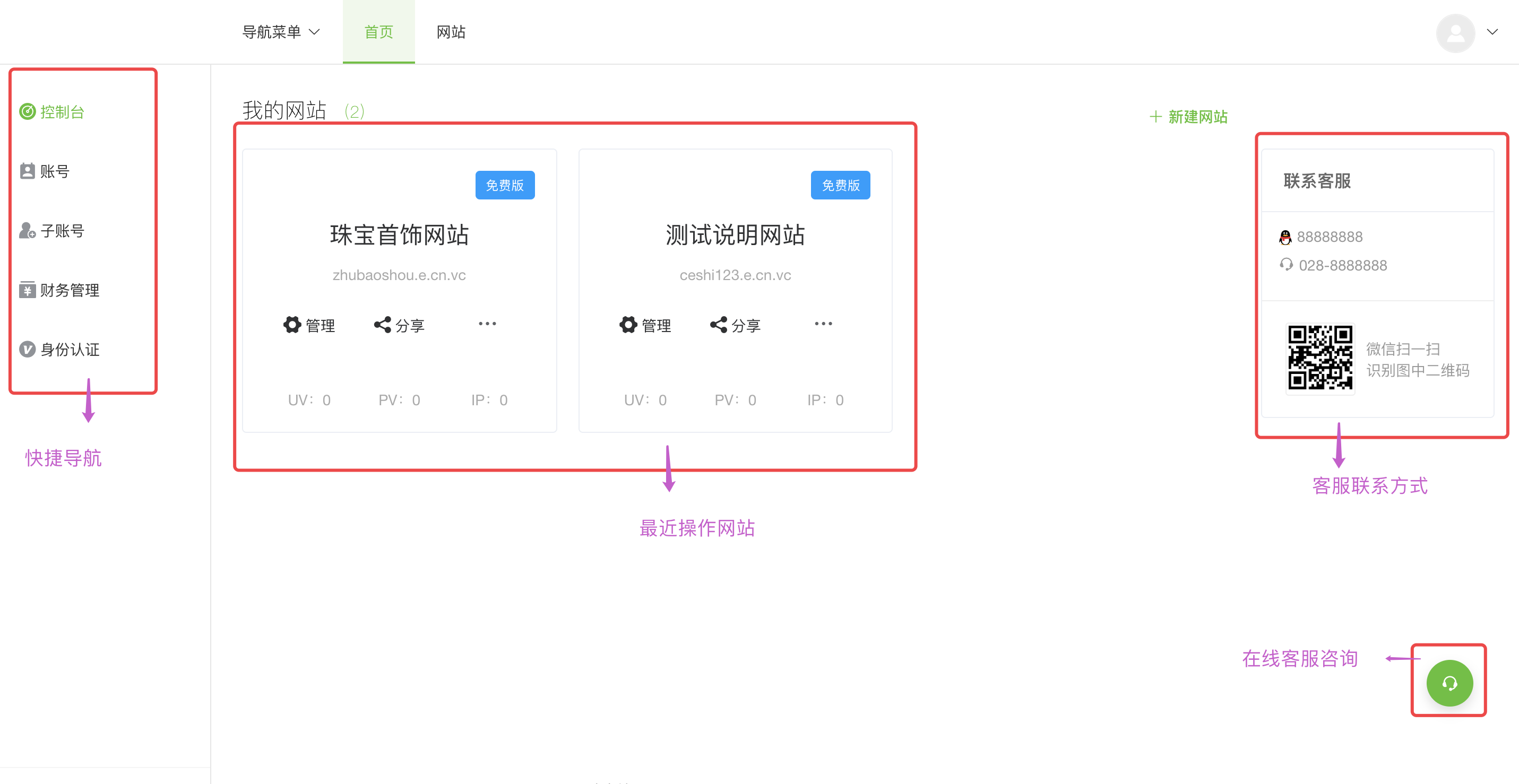1519x784 pixels.
Task: Click the 微信扫一扫 text
Action: coord(1403,349)
